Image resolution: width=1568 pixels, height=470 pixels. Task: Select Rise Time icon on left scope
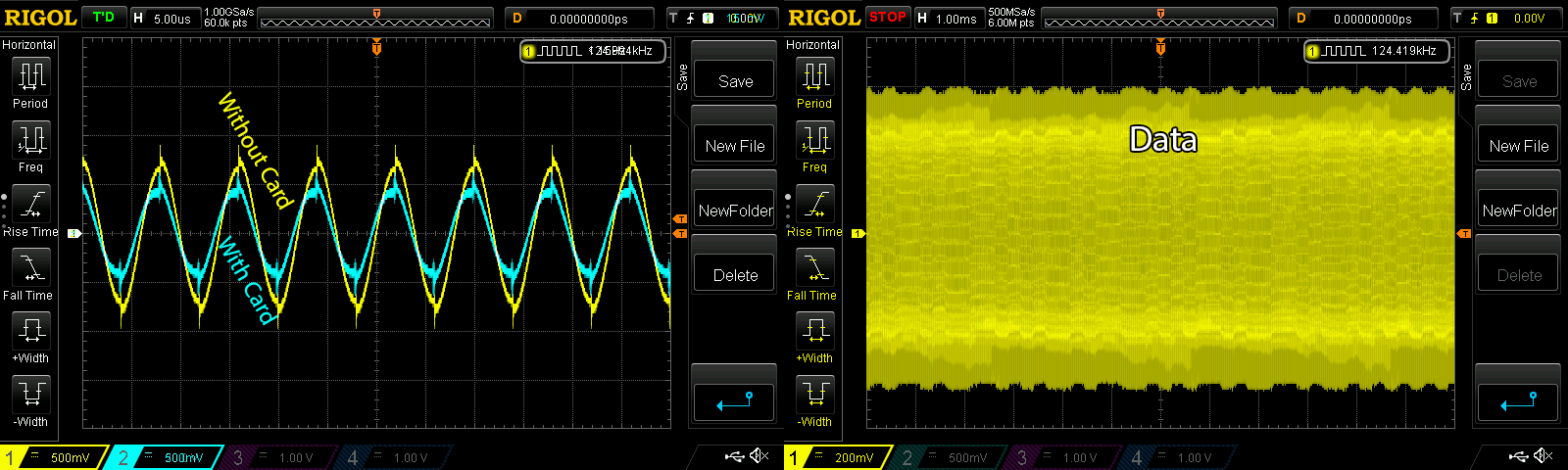pyautogui.click(x=31, y=204)
